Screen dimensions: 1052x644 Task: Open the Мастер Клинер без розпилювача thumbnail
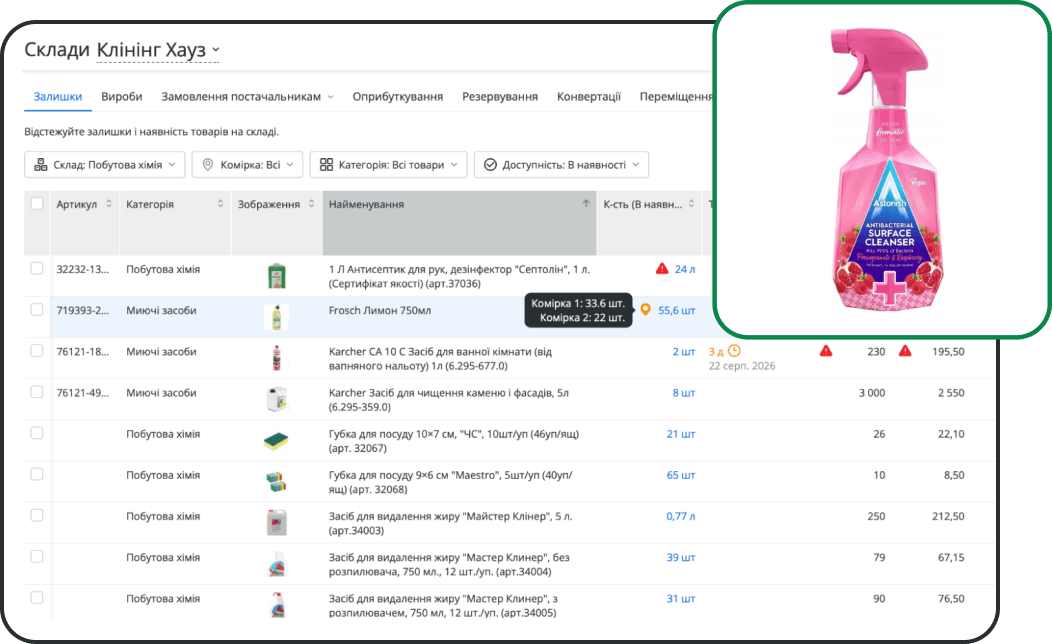[277, 564]
